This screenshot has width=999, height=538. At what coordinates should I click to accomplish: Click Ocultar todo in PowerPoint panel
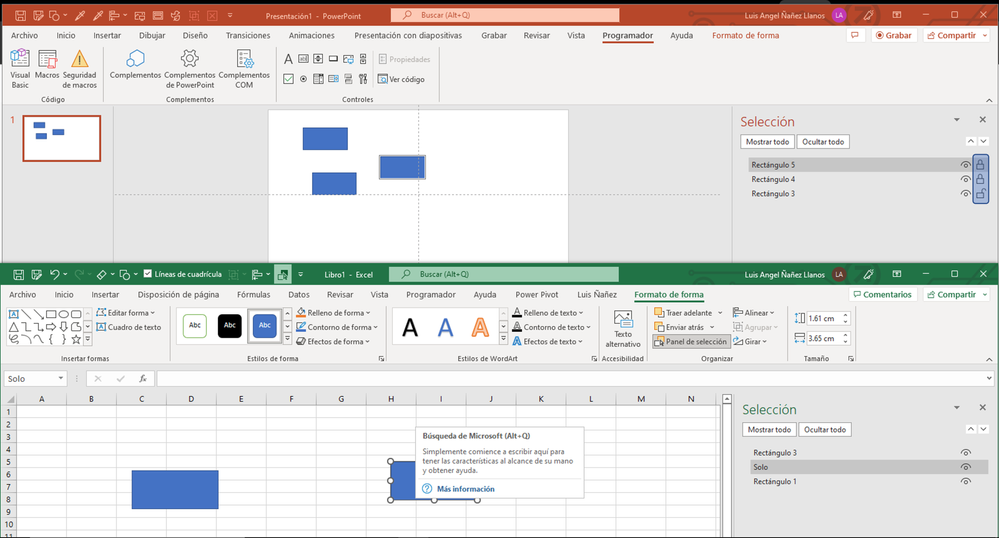[x=823, y=142]
